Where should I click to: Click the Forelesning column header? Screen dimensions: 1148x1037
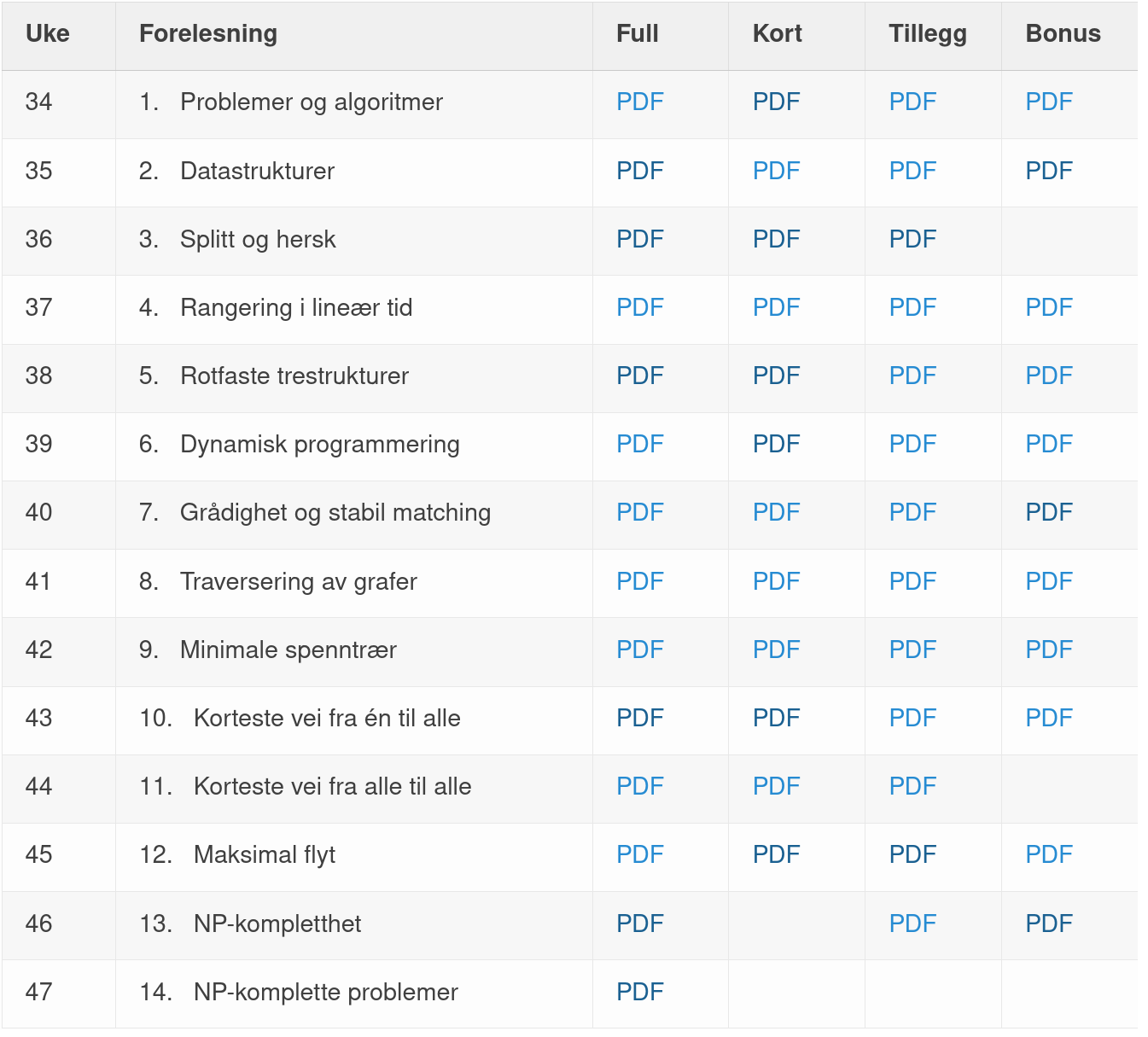click(x=208, y=33)
